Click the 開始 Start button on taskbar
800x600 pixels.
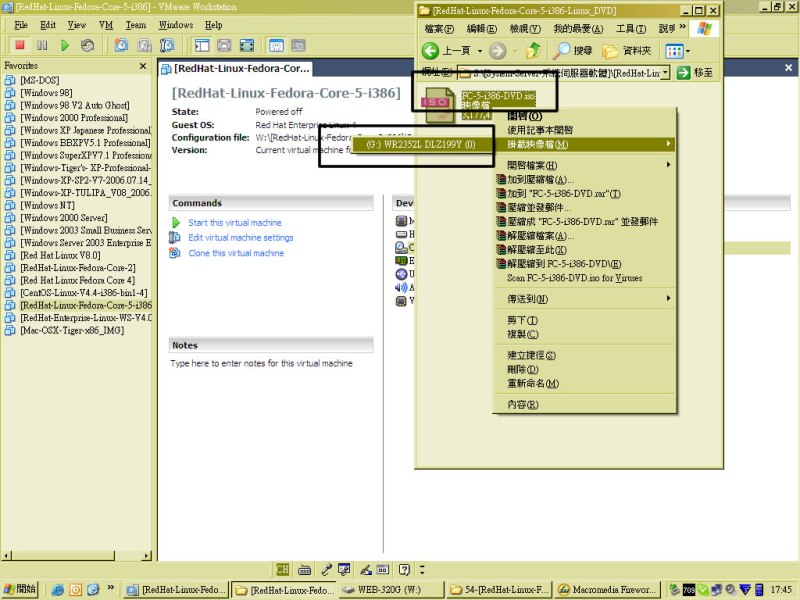click(20, 589)
